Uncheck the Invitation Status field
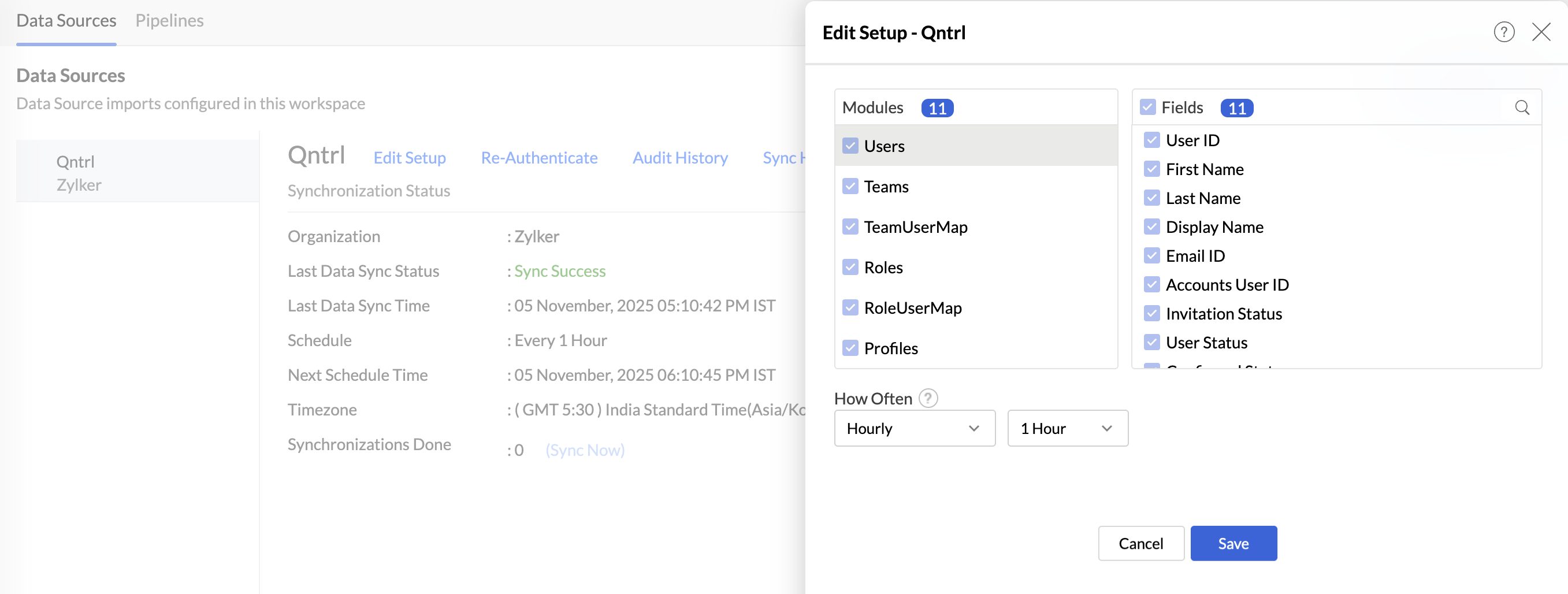This screenshot has width=1568, height=594. click(x=1151, y=313)
